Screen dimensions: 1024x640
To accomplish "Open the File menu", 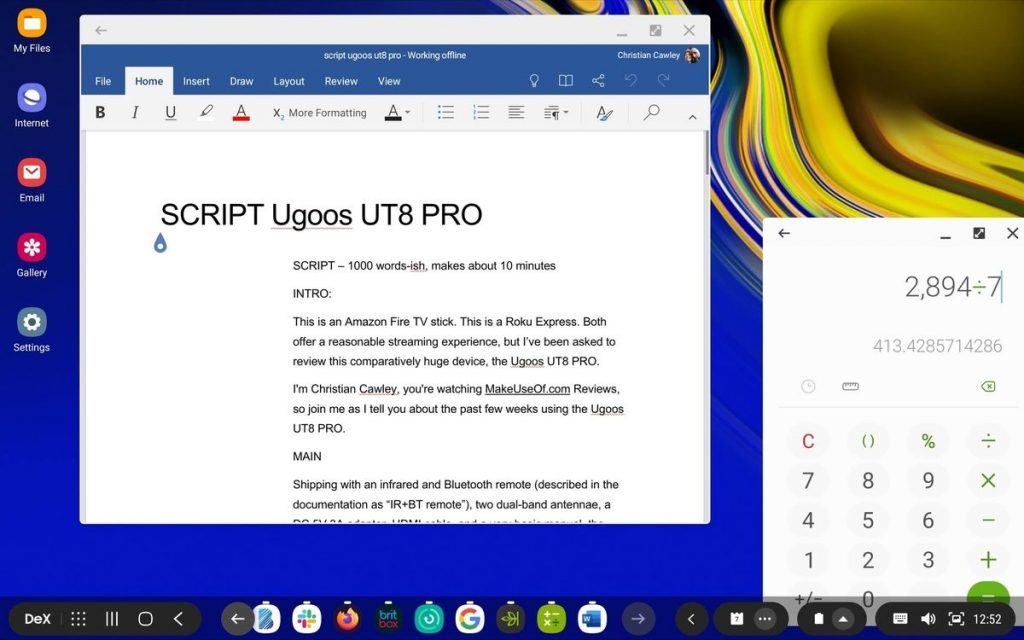I will (103, 81).
